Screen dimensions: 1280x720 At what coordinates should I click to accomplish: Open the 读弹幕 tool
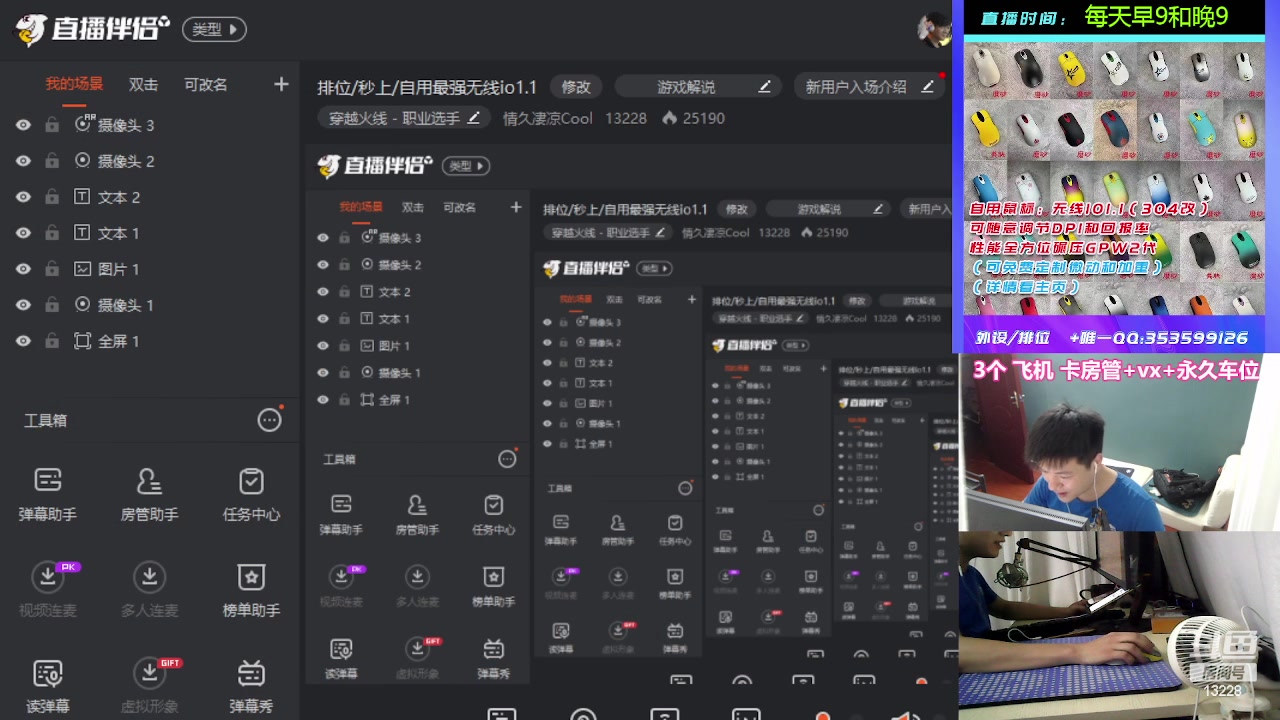[x=48, y=686]
